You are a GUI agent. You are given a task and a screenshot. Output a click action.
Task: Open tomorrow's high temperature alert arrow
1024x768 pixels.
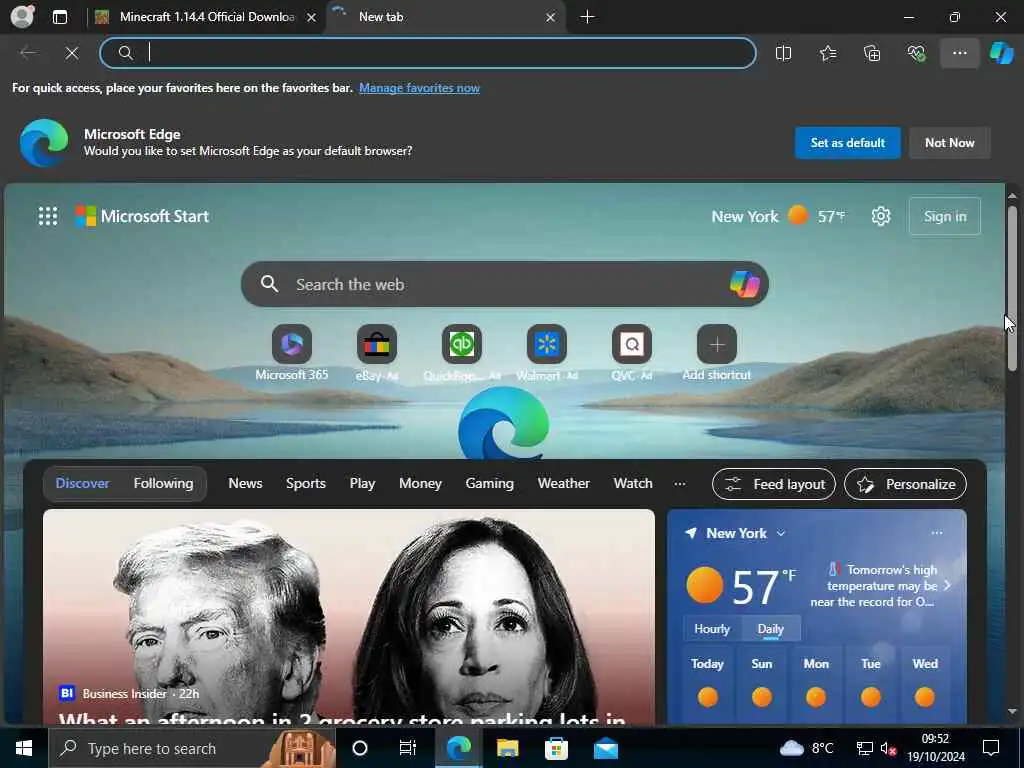(x=947, y=585)
